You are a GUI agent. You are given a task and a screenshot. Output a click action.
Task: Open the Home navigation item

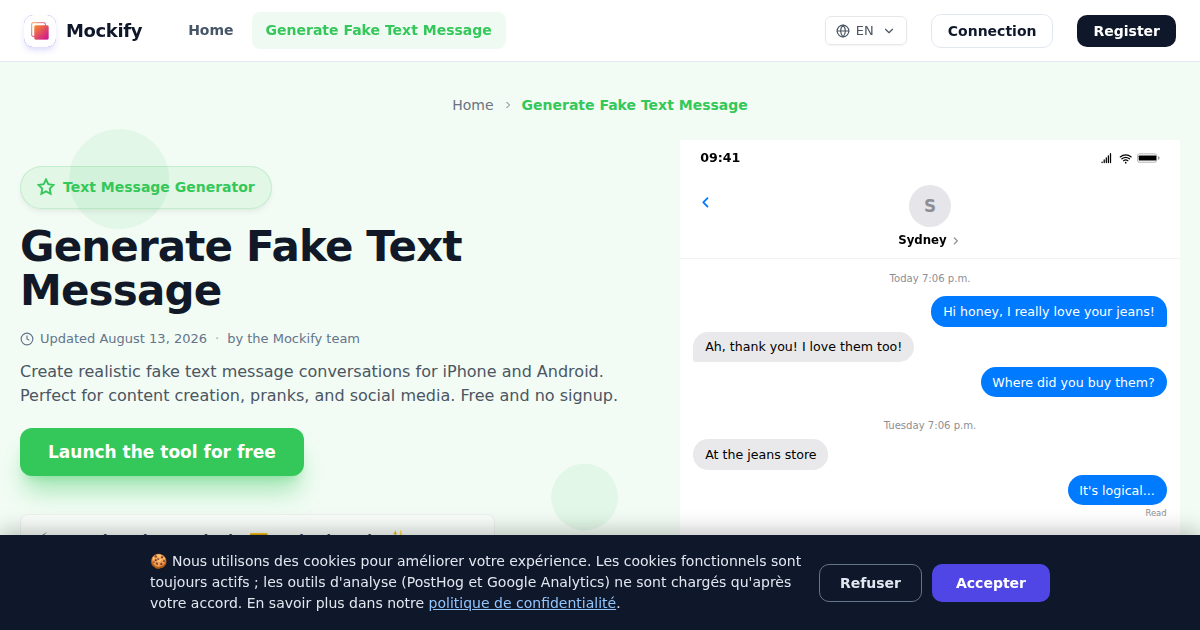(211, 31)
